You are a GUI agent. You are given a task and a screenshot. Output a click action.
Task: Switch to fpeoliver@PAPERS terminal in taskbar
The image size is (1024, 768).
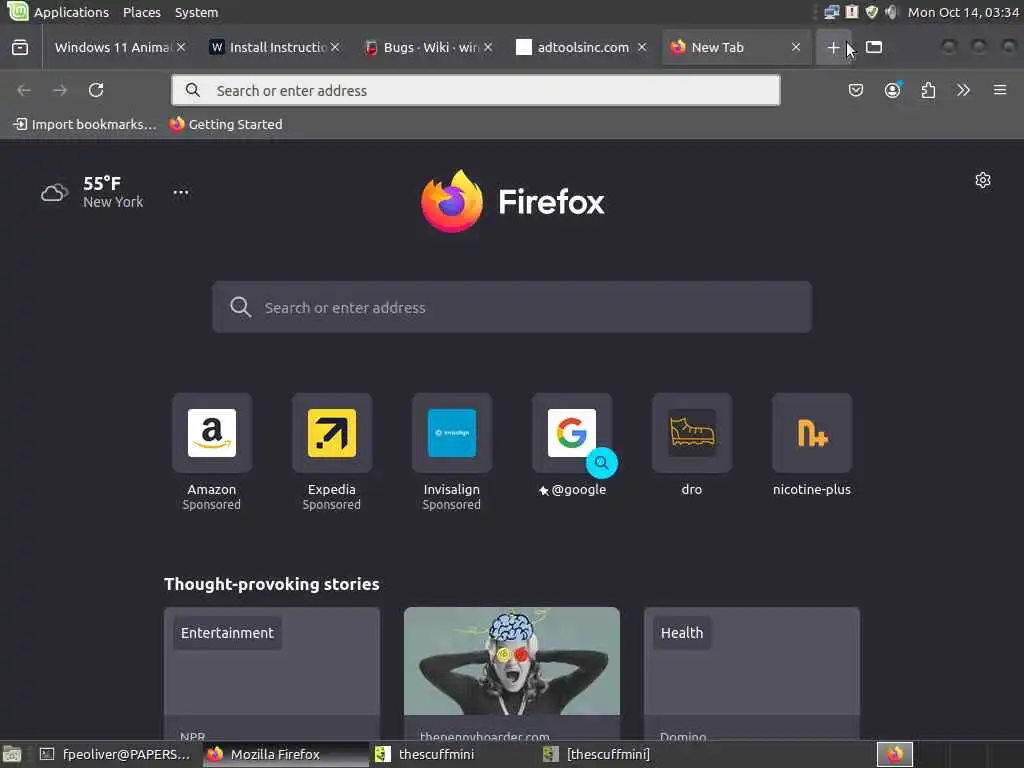tap(114, 754)
